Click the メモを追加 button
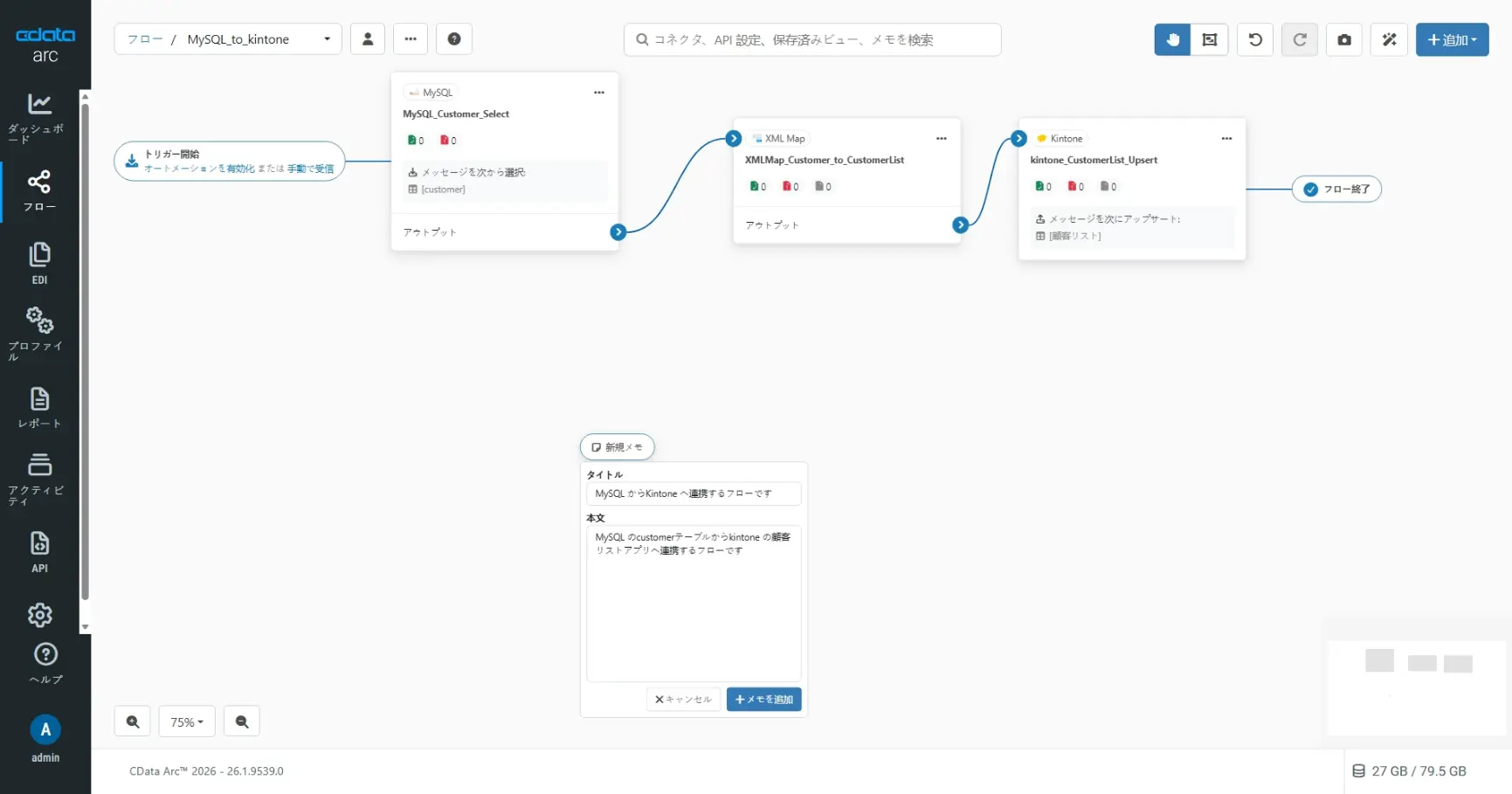The image size is (1512, 794). click(764, 700)
